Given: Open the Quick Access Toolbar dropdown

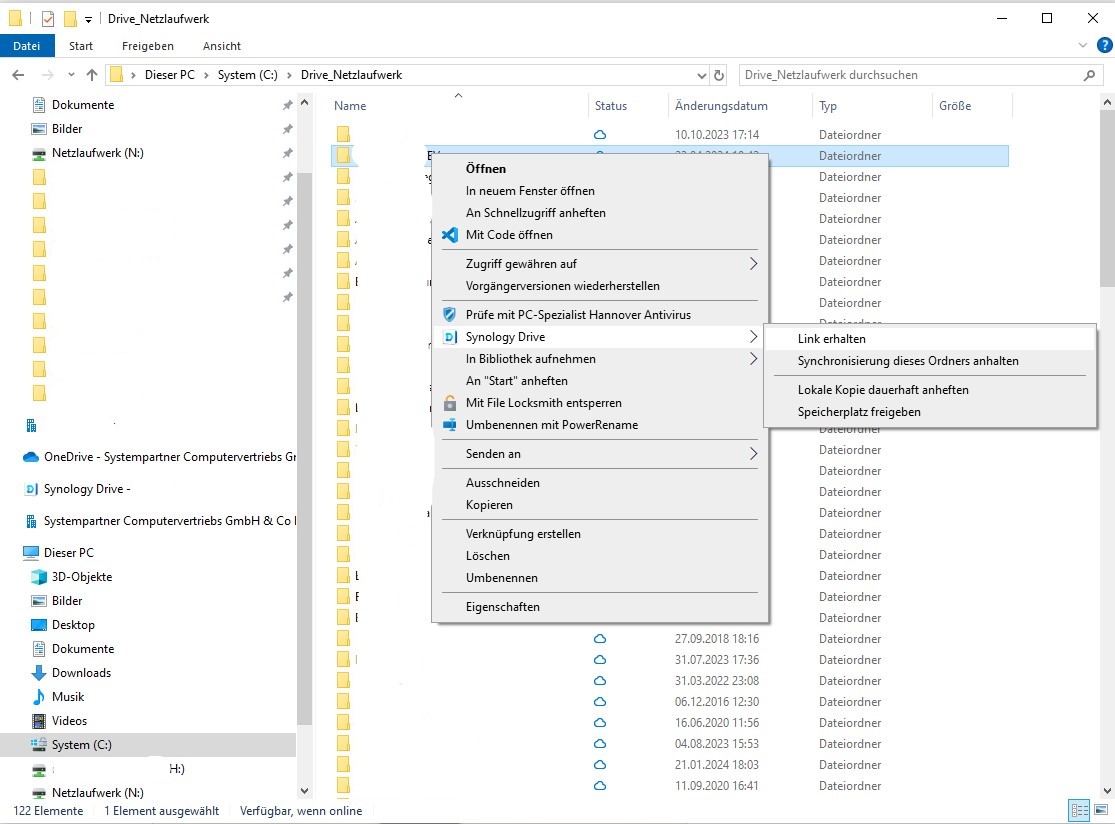Looking at the screenshot, I should click(89, 17).
